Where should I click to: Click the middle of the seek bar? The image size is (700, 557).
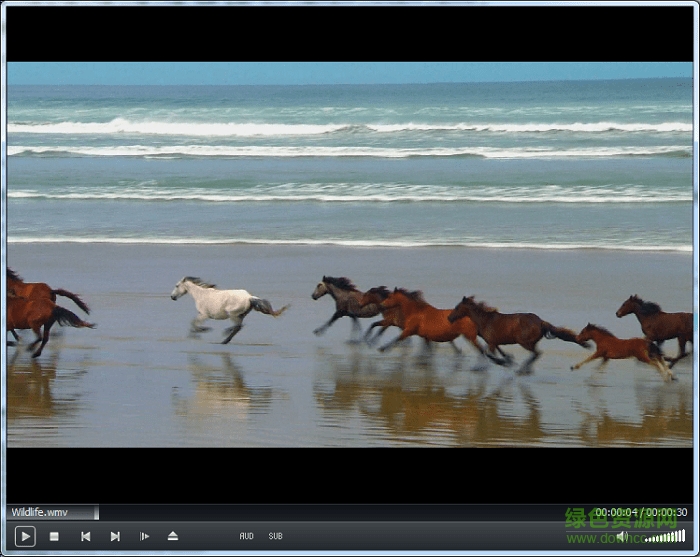[x=350, y=513]
